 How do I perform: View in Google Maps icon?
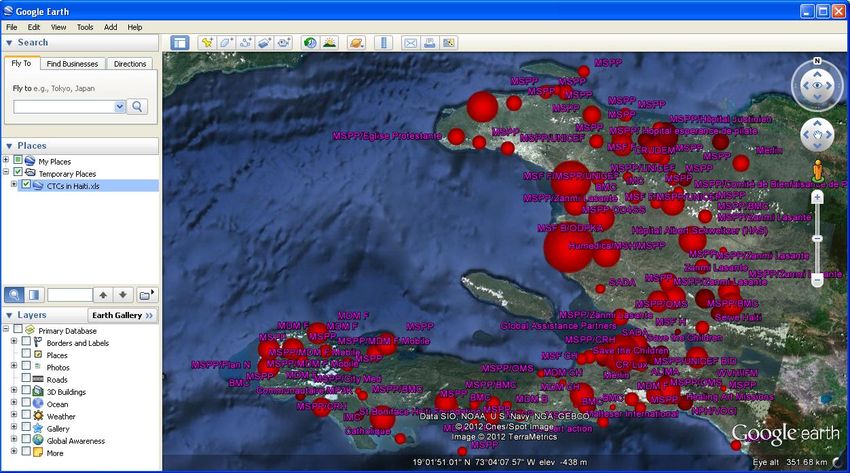(x=448, y=43)
